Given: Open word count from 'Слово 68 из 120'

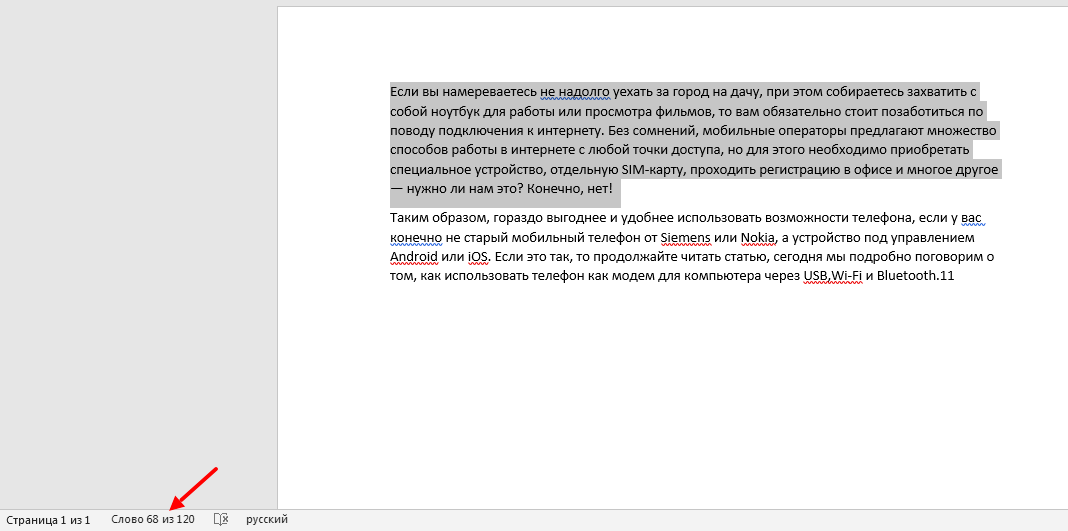Looking at the screenshot, I should point(152,519).
